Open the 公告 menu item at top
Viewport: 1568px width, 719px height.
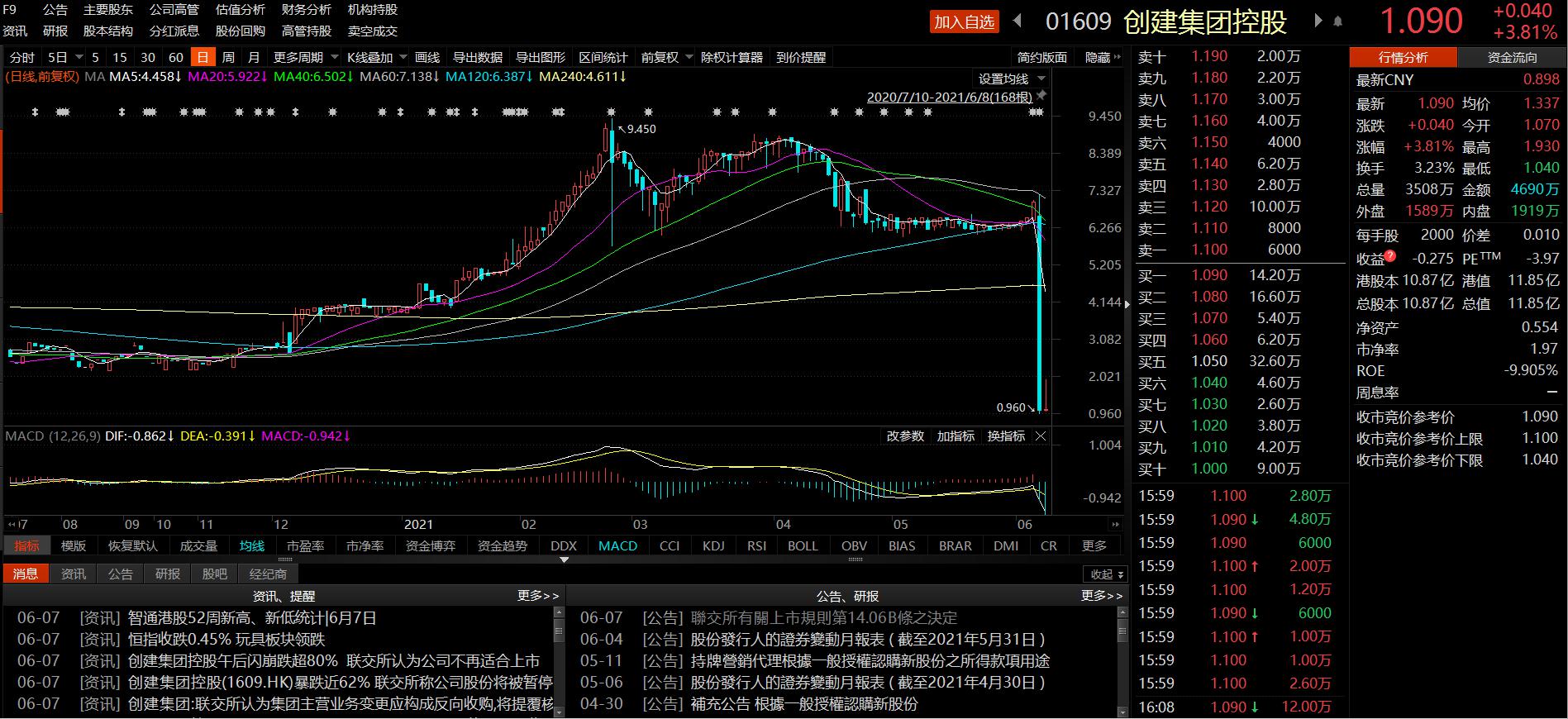(x=55, y=10)
